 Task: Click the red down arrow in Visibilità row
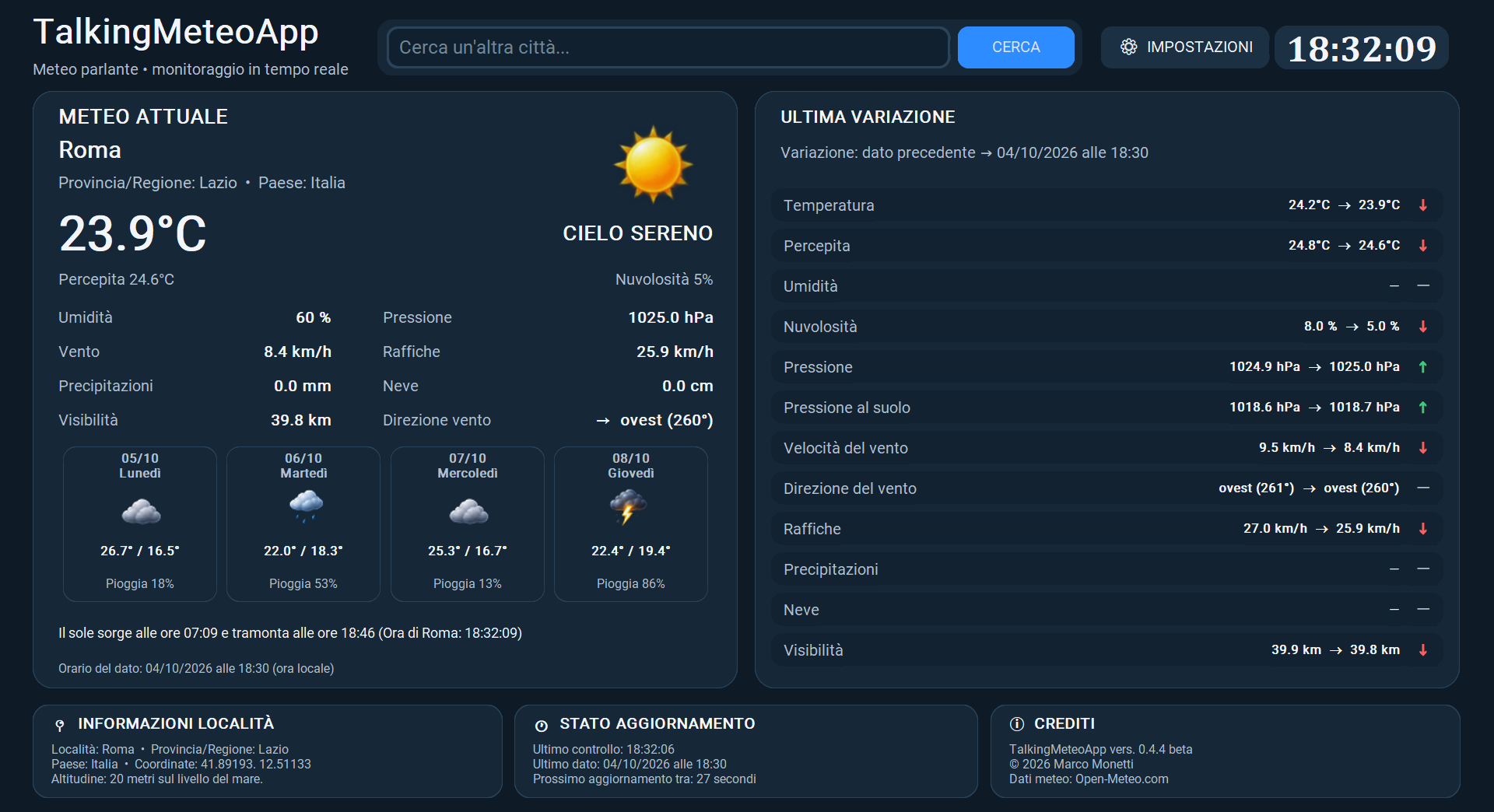(x=1423, y=650)
